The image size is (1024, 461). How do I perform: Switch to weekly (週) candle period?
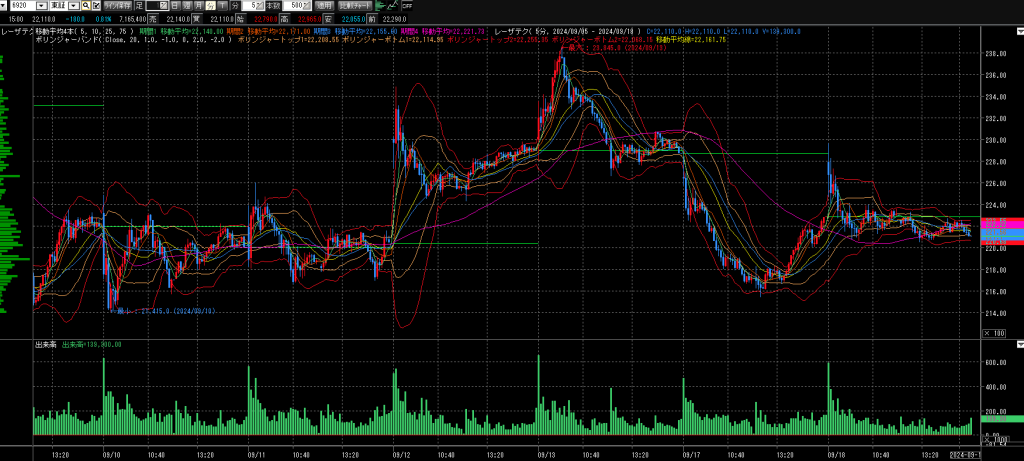186,6
